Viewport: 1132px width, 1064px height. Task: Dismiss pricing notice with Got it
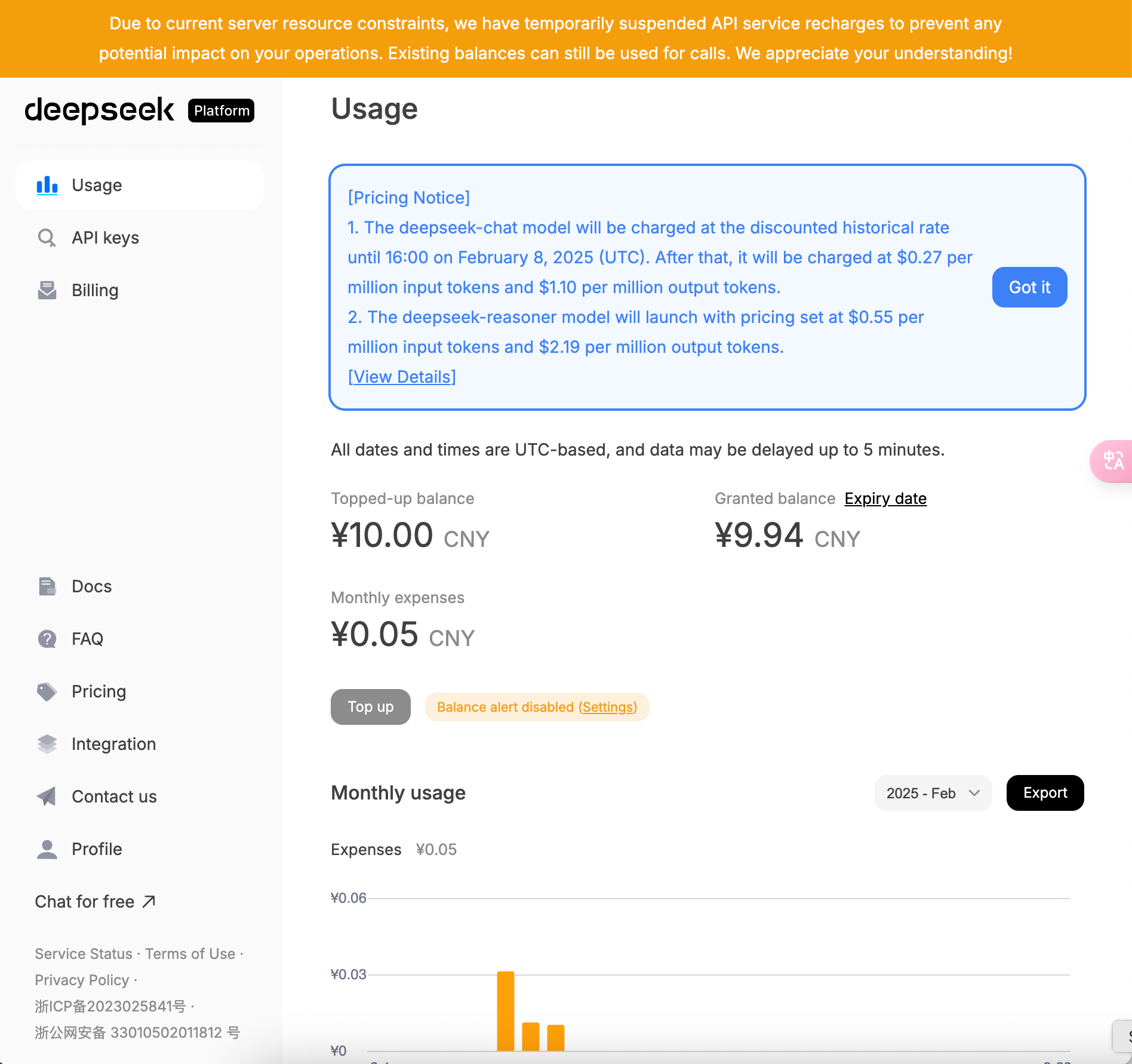click(1029, 287)
